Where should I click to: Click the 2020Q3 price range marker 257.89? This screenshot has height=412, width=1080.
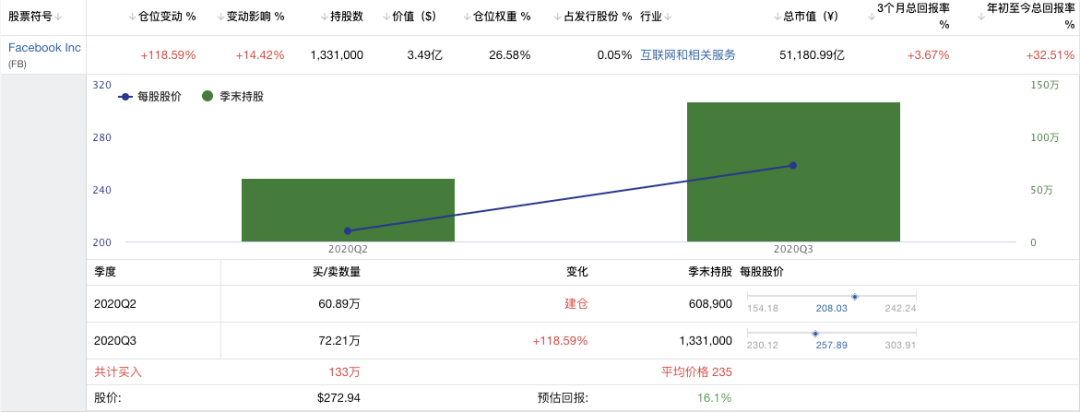tap(816, 333)
